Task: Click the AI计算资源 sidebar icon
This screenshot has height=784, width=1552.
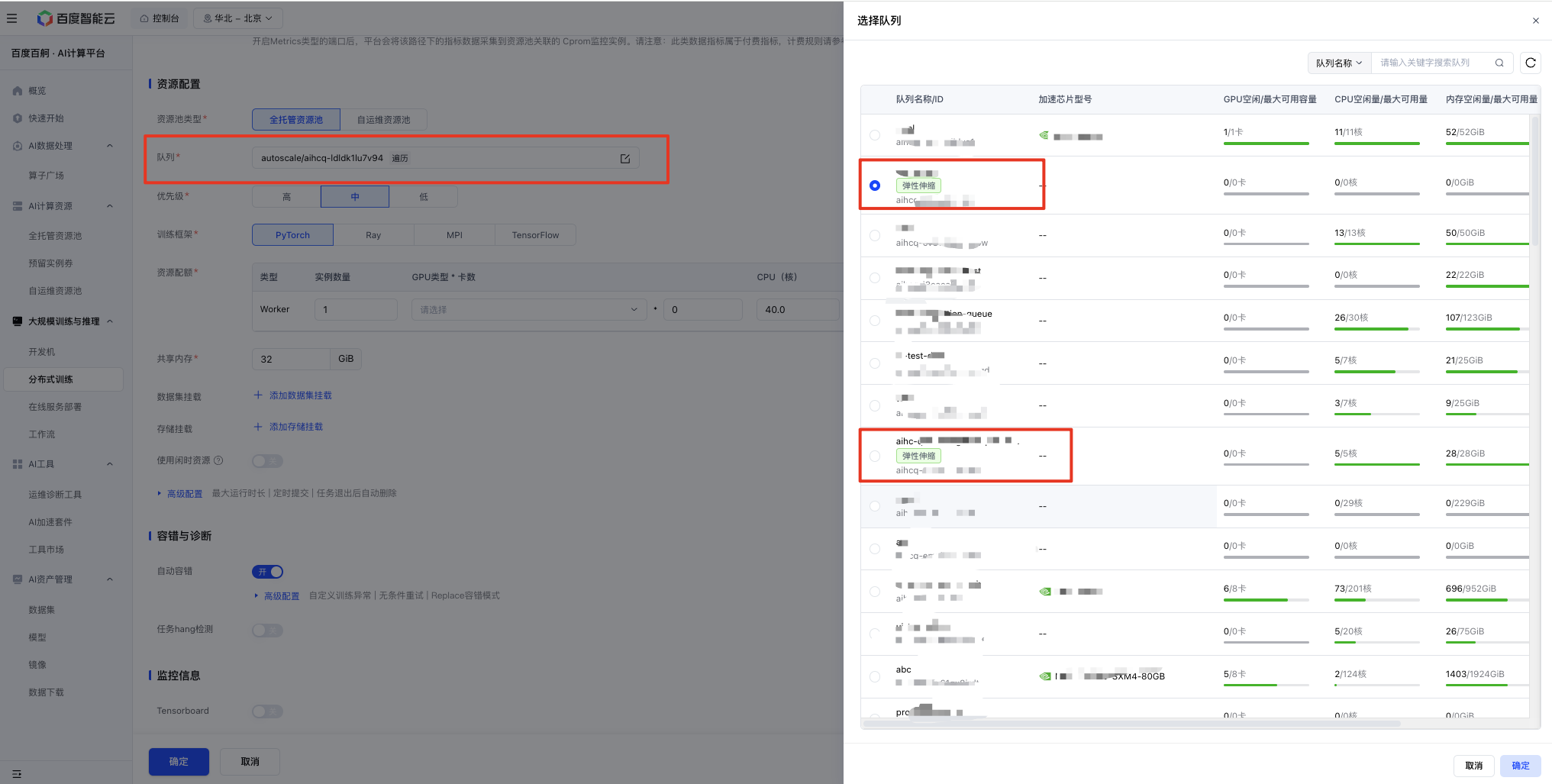Action: click(18, 206)
